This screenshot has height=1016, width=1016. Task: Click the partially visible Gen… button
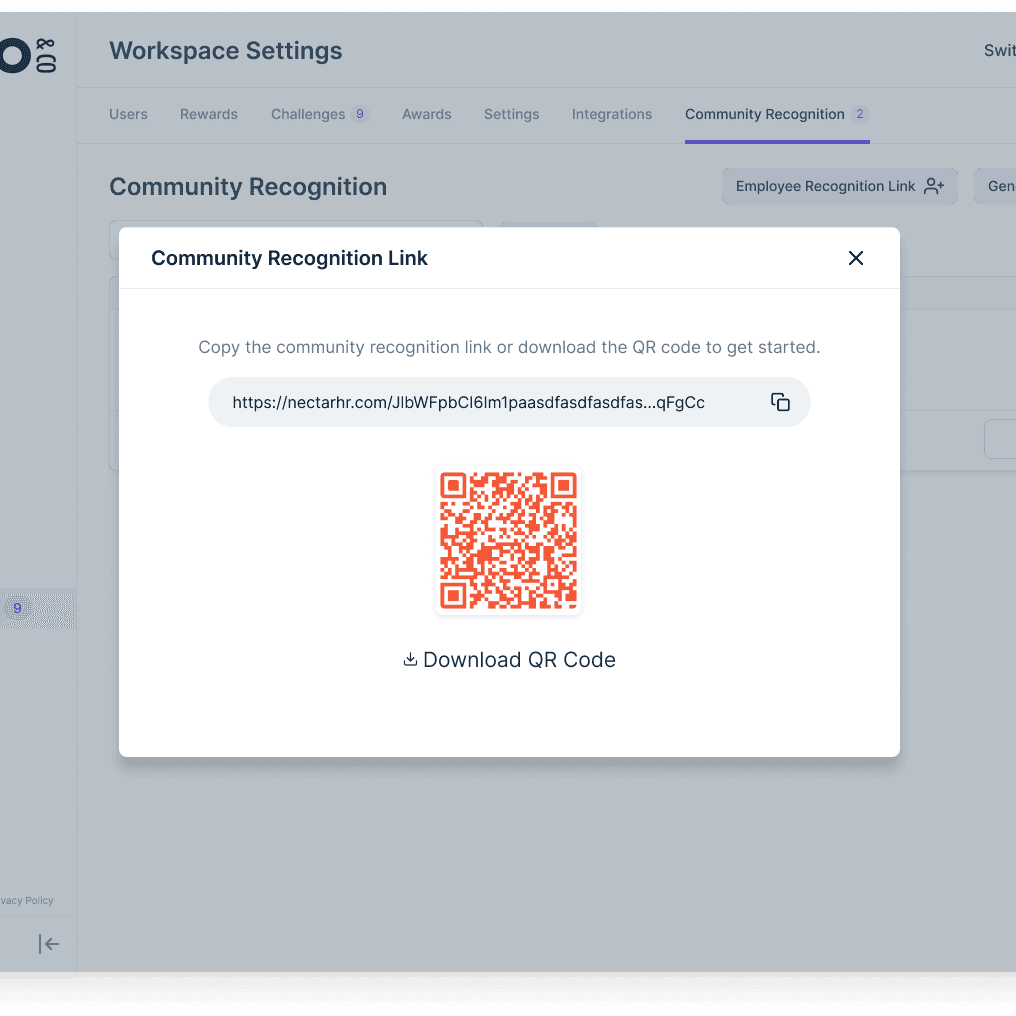click(998, 186)
